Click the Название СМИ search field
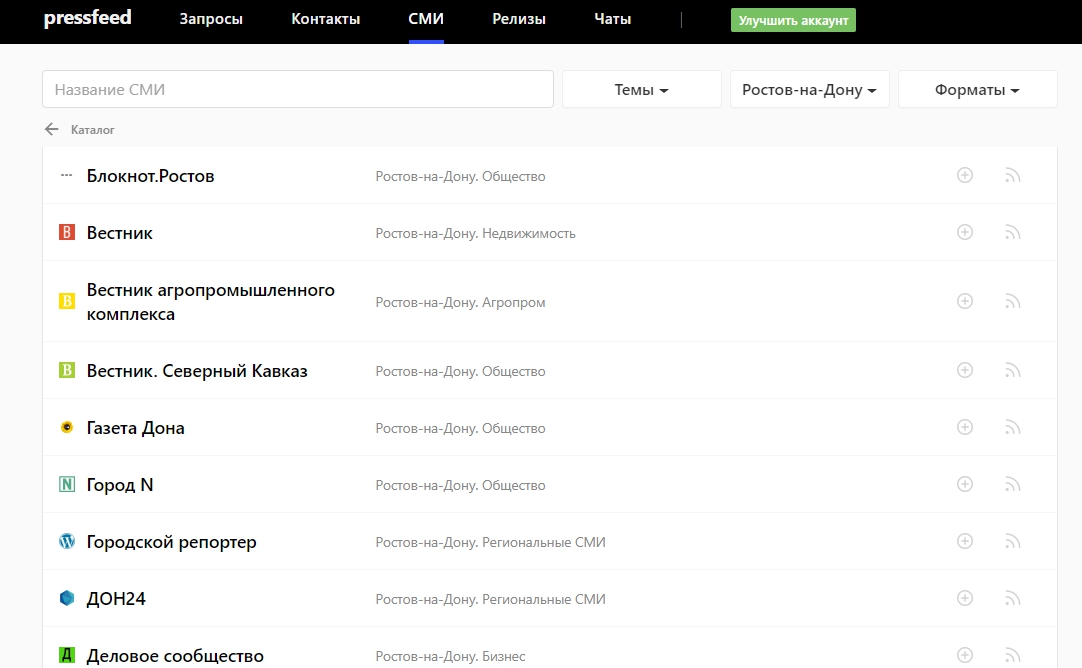The image size is (1082, 668). 297,89
